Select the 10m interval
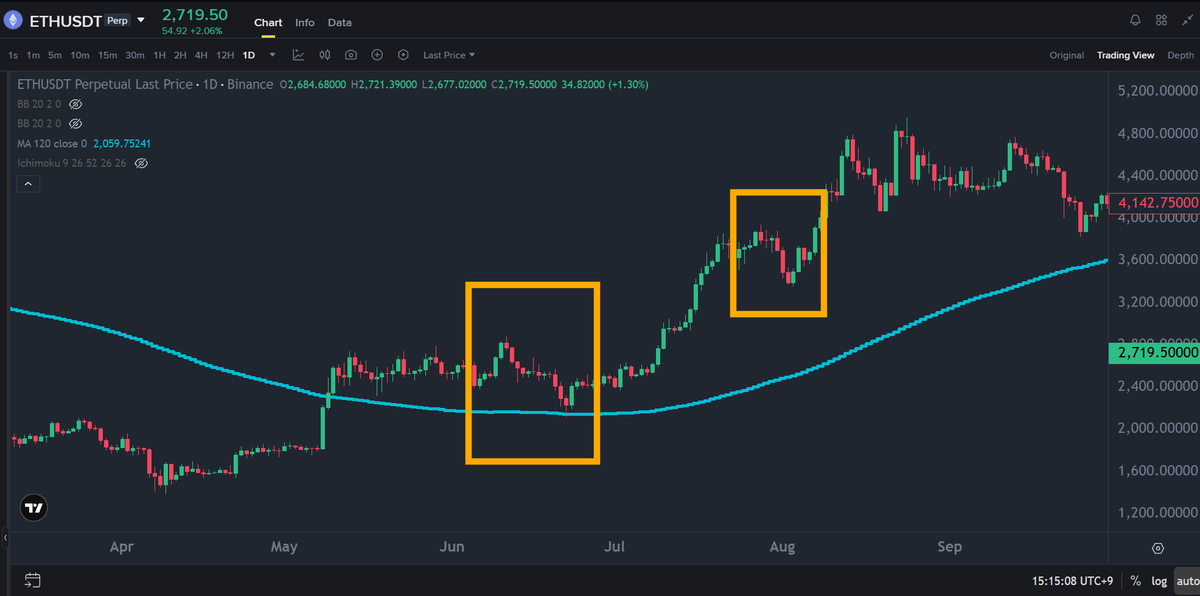1200x596 pixels. tap(80, 55)
